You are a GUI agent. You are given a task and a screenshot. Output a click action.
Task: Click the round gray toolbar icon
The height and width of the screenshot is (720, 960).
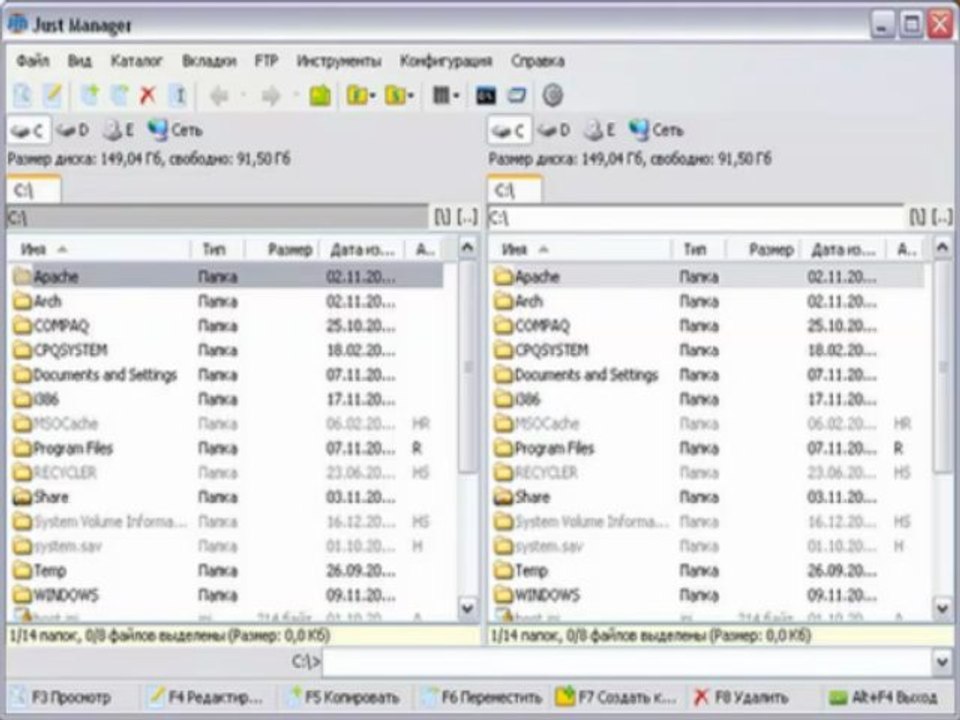552,96
